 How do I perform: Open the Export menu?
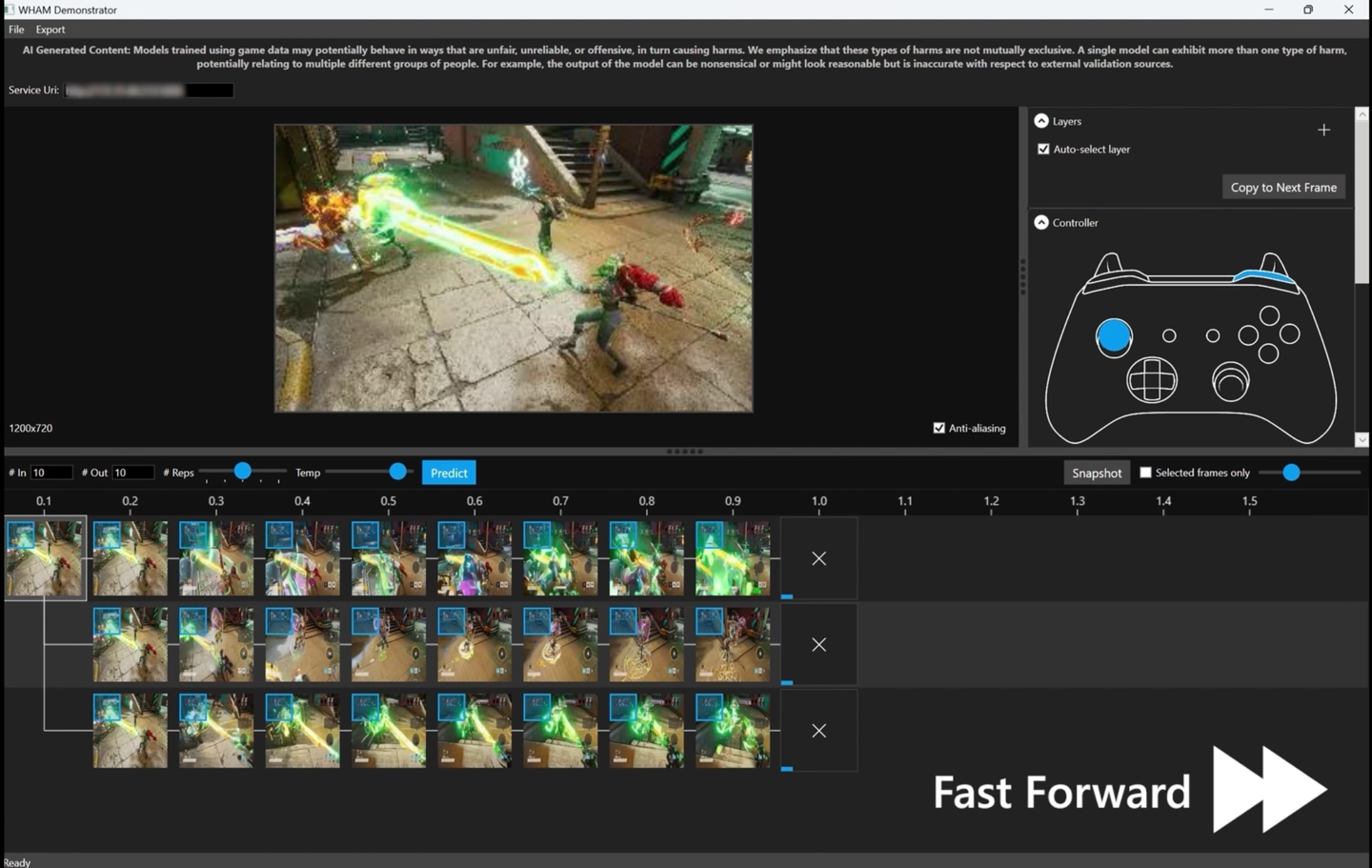[50, 30]
